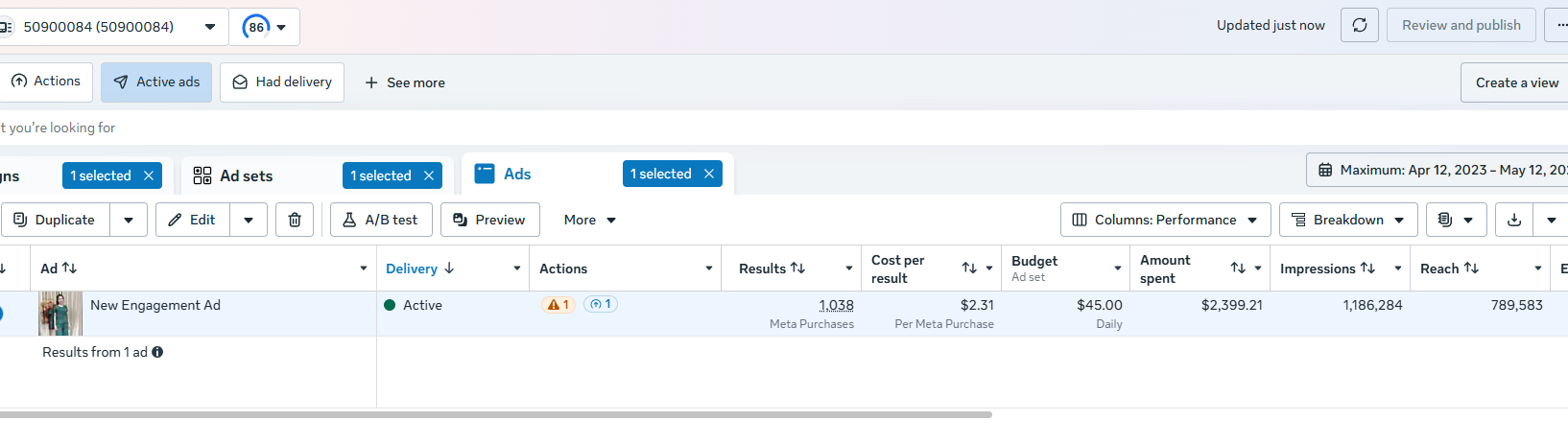The height and width of the screenshot is (444, 1568).
Task: Expand the export options arrow
Action: pyautogui.click(x=1552, y=220)
